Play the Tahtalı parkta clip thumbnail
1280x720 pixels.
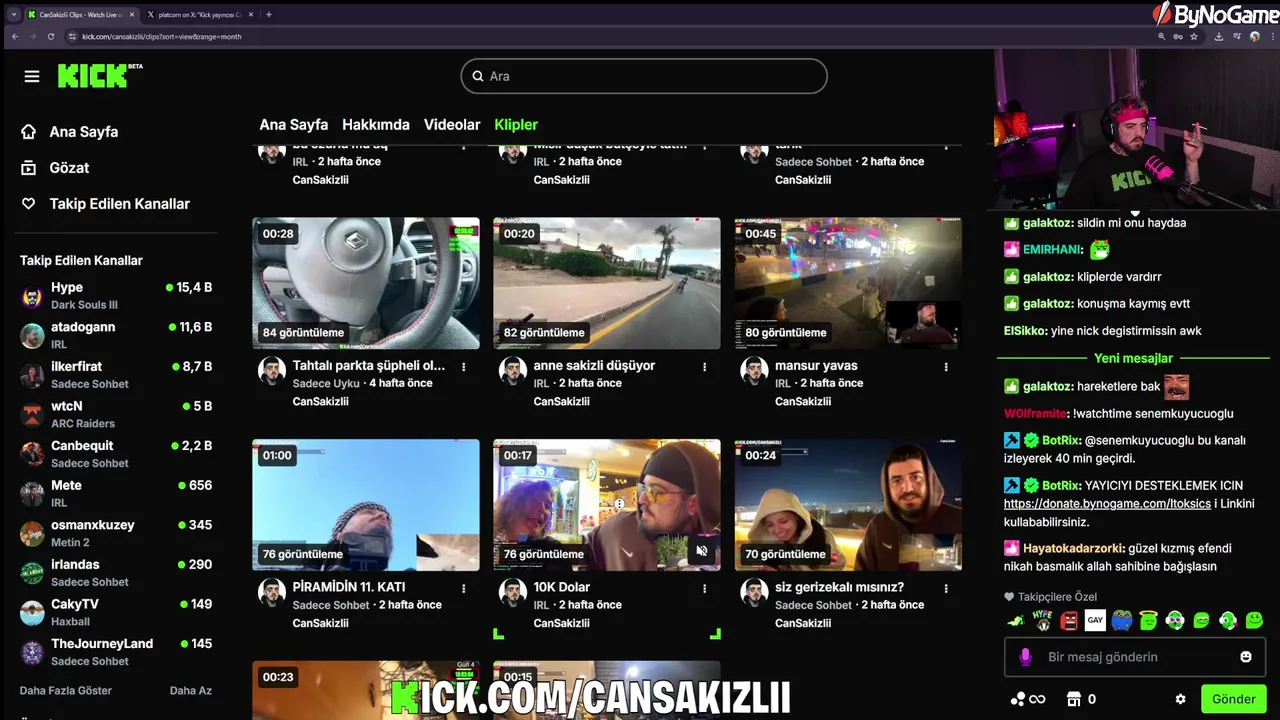click(x=366, y=283)
